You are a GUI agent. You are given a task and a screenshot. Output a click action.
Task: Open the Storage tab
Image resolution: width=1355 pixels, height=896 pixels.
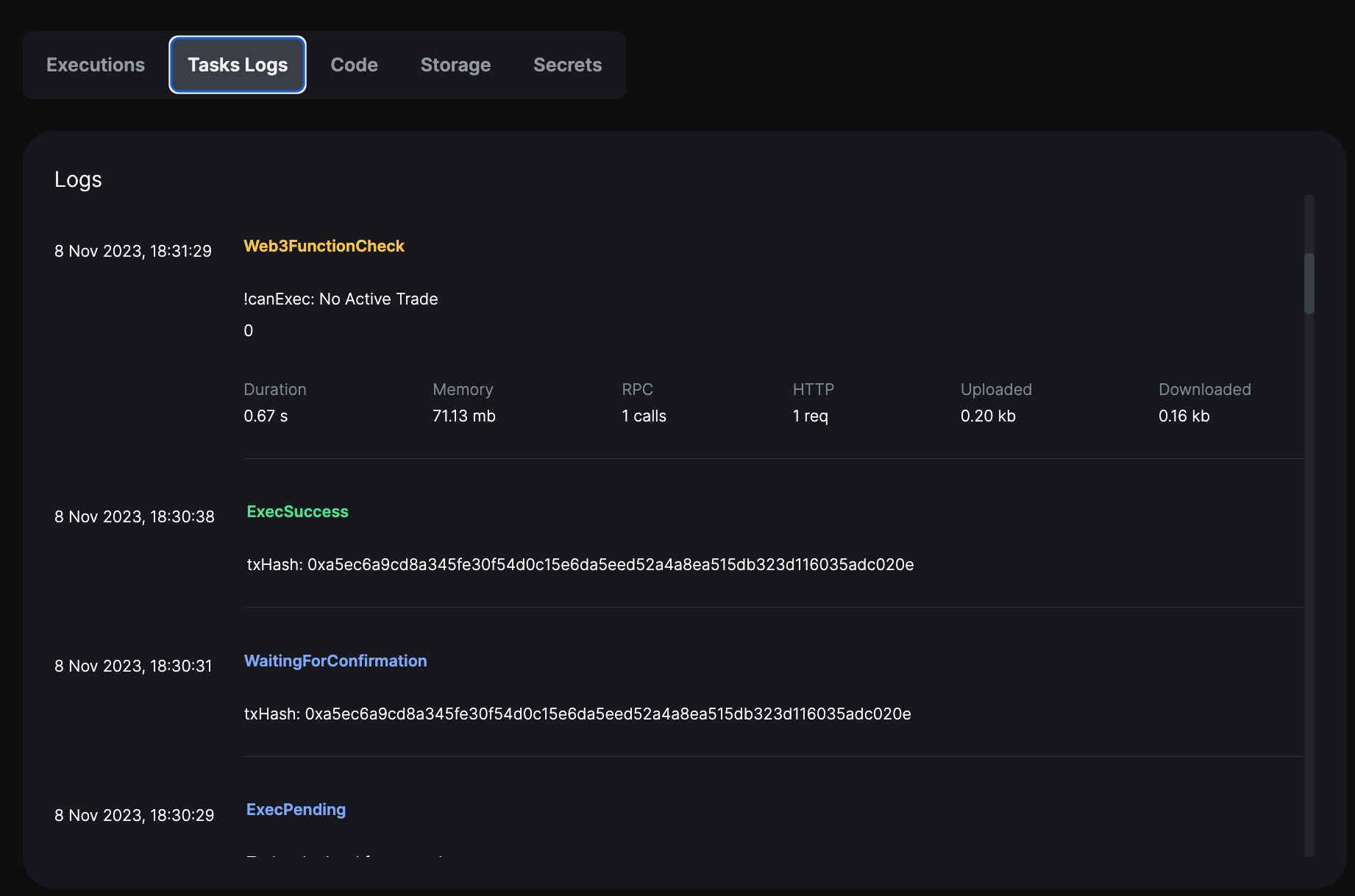tap(455, 65)
